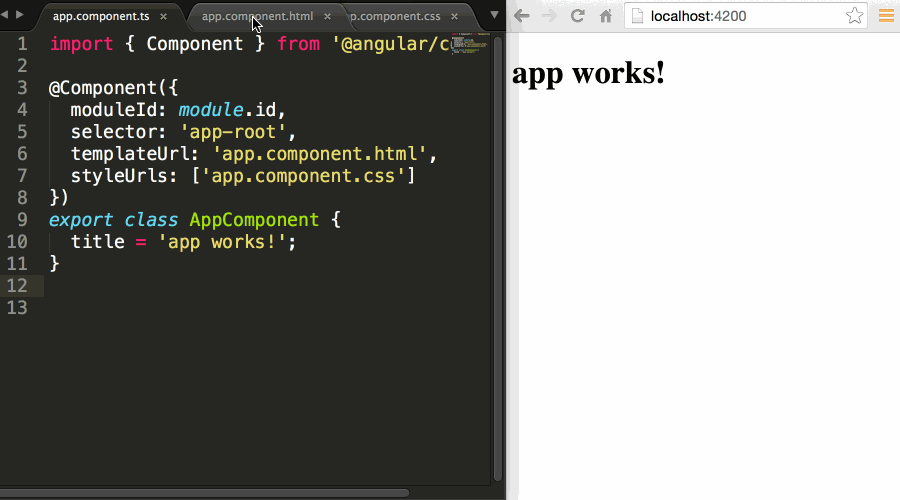Close the app.component.html tab
Screen dimensions: 900x500
[x=327, y=17]
